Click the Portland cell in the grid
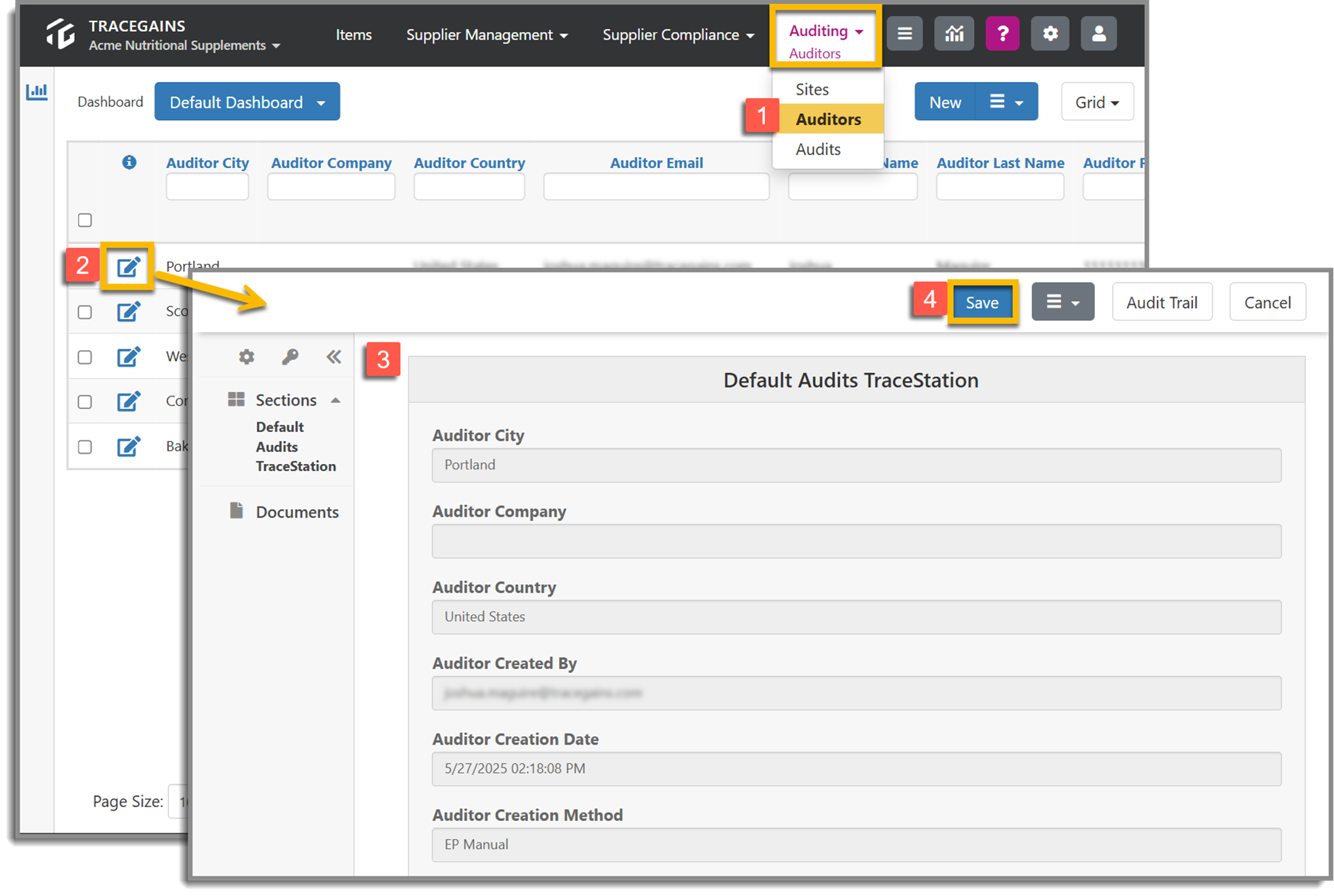The height and width of the screenshot is (896, 1334). coord(192,265)
